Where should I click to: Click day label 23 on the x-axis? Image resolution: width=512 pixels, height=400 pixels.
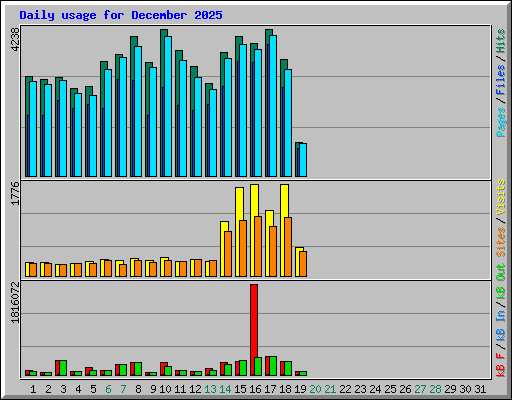tap(360, 389)
